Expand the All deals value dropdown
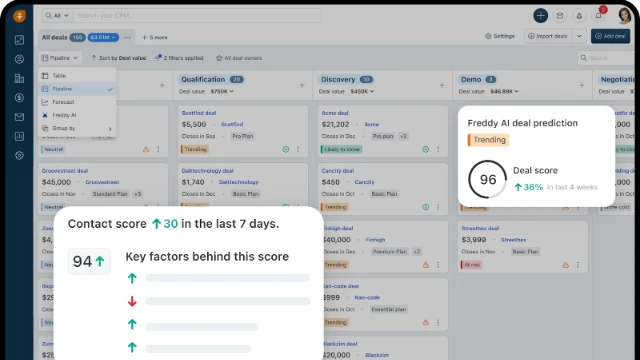Viewport: 640px width, 360px height. (x=103, y=37)
